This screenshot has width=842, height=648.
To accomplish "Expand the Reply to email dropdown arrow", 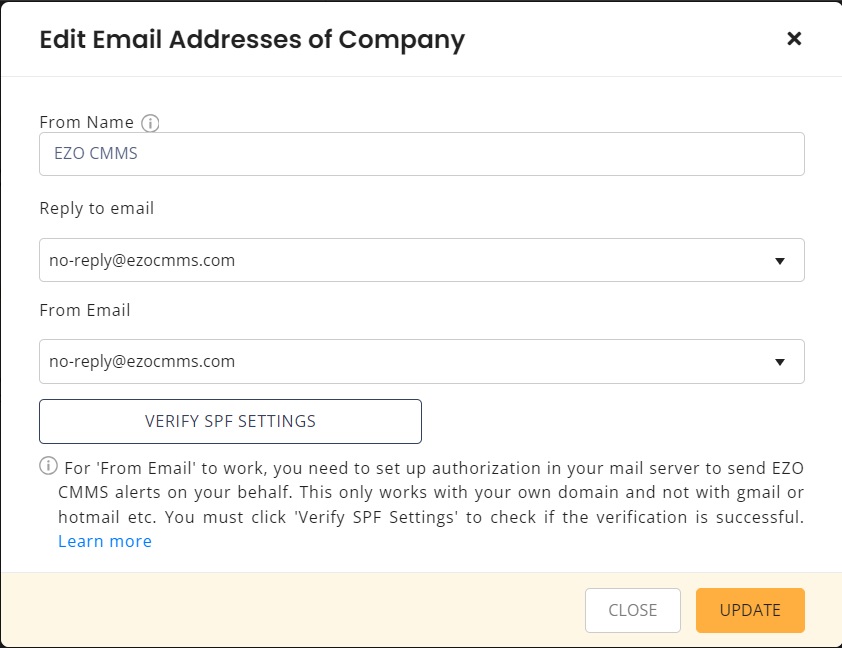I will [x=780, y=261].
